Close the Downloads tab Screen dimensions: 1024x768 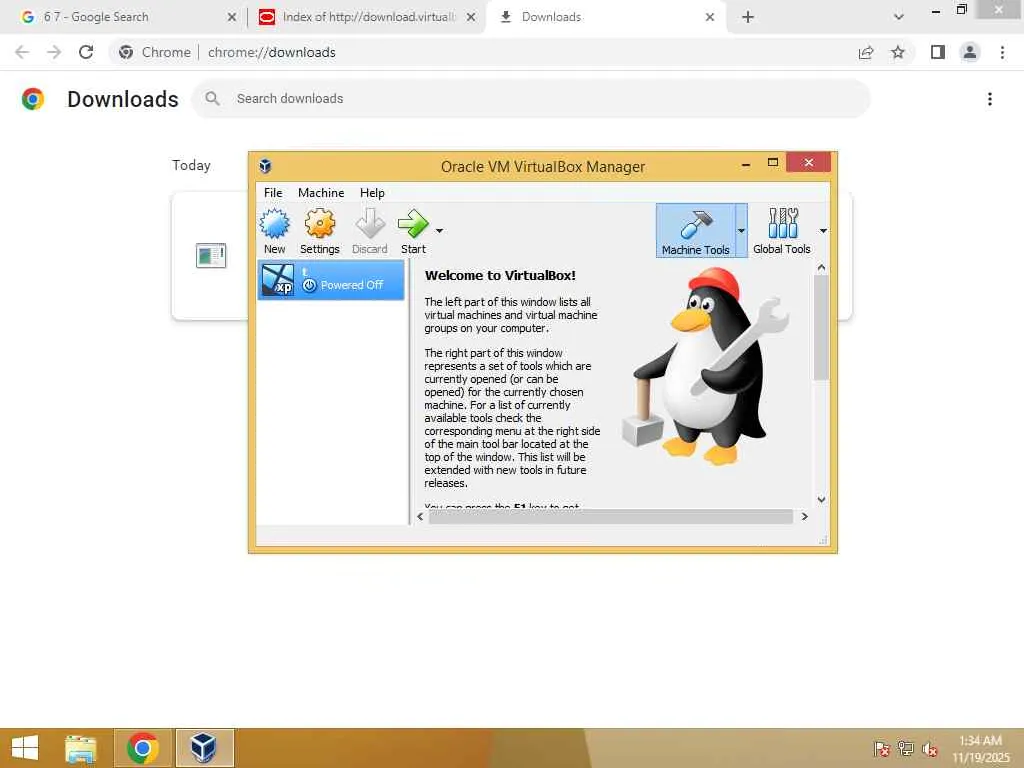[710, 17]
